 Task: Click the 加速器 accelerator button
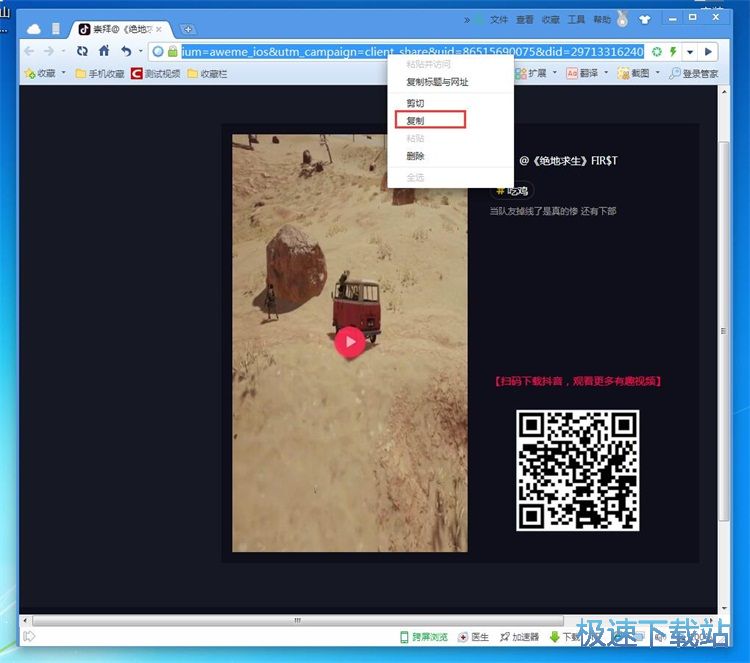click(x=519, y=637)
